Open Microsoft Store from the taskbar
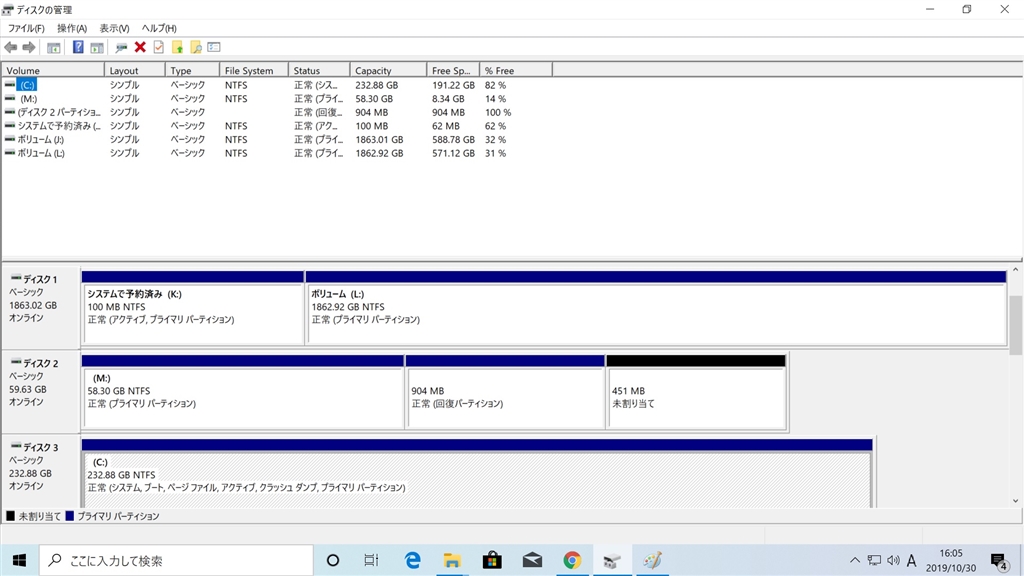Screen dimensions: 1024x576 coord(492,560)
